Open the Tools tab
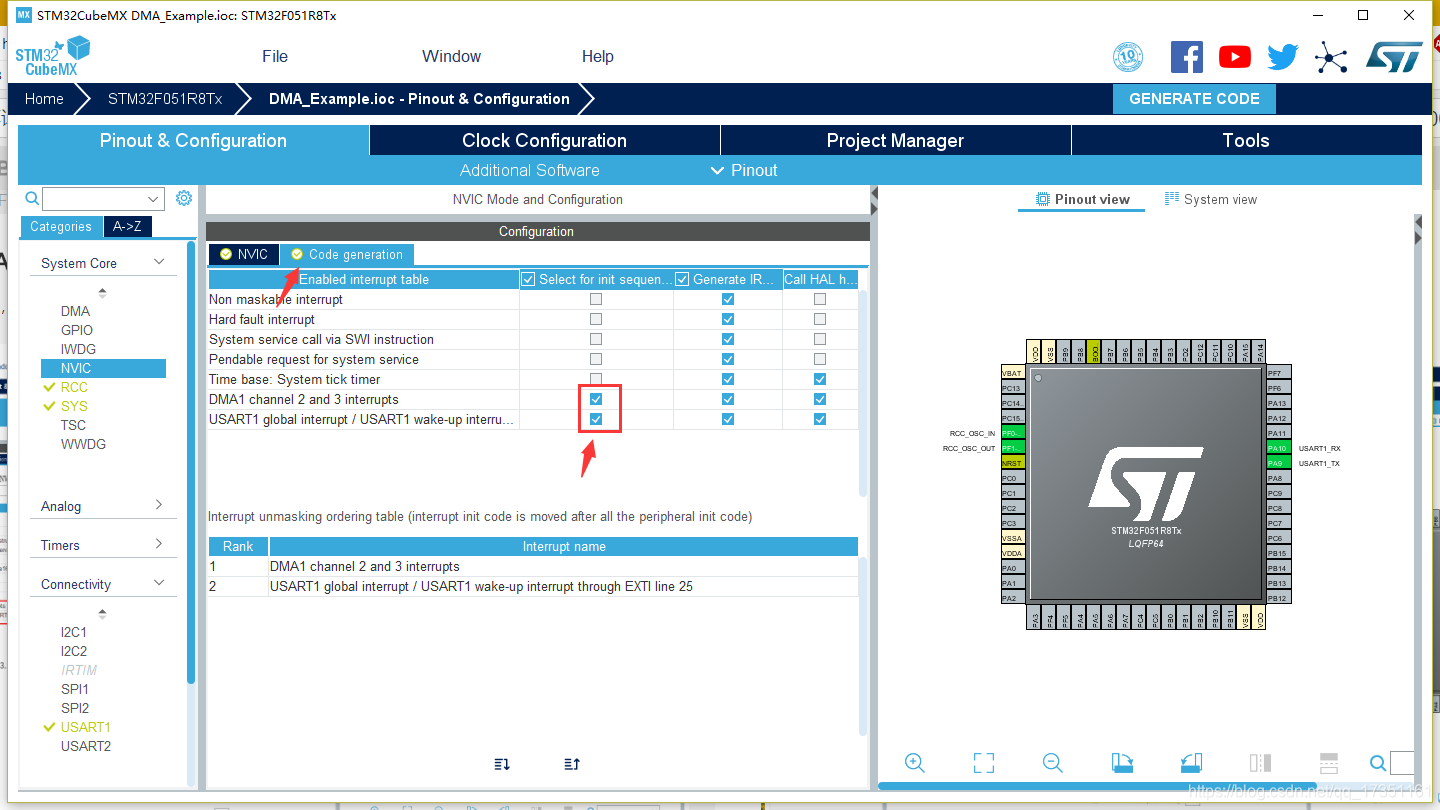 pyautogui.click(x=1246, y=141)
